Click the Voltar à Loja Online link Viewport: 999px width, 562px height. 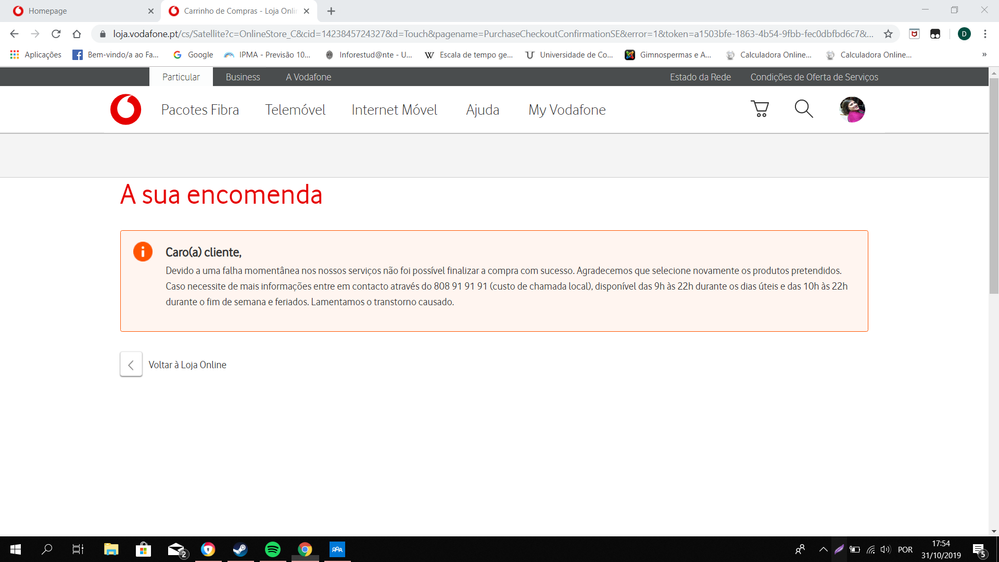[x=187, y=365]
